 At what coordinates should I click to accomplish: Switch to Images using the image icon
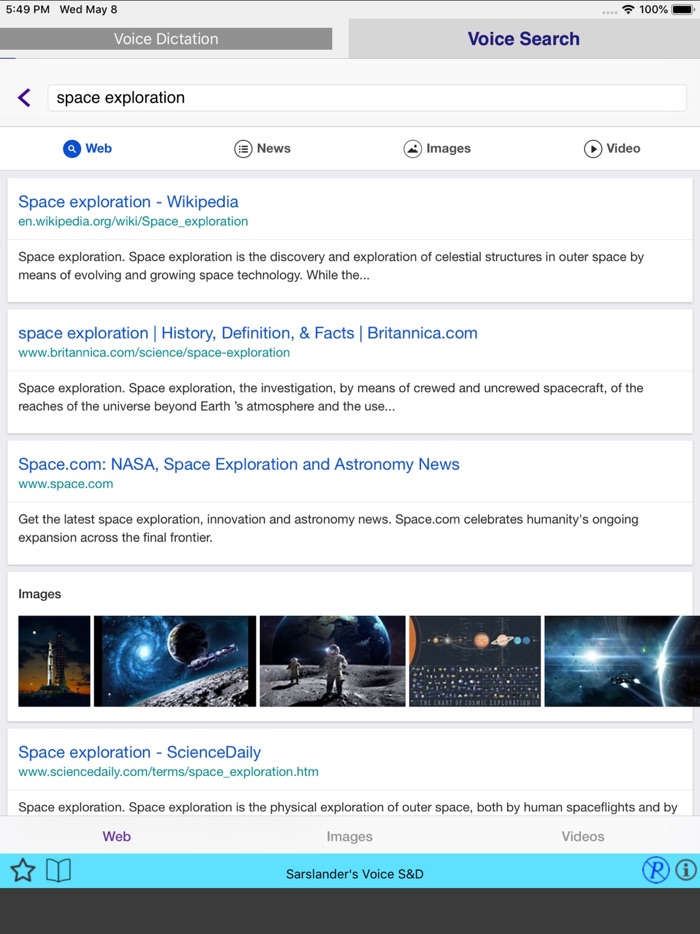pyautogui.click(x=412, y=148)
